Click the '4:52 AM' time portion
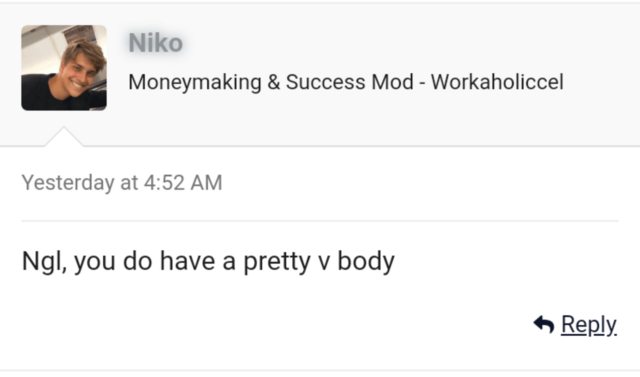Viewport: 640px width, 377px height. (x=183, y=182)
